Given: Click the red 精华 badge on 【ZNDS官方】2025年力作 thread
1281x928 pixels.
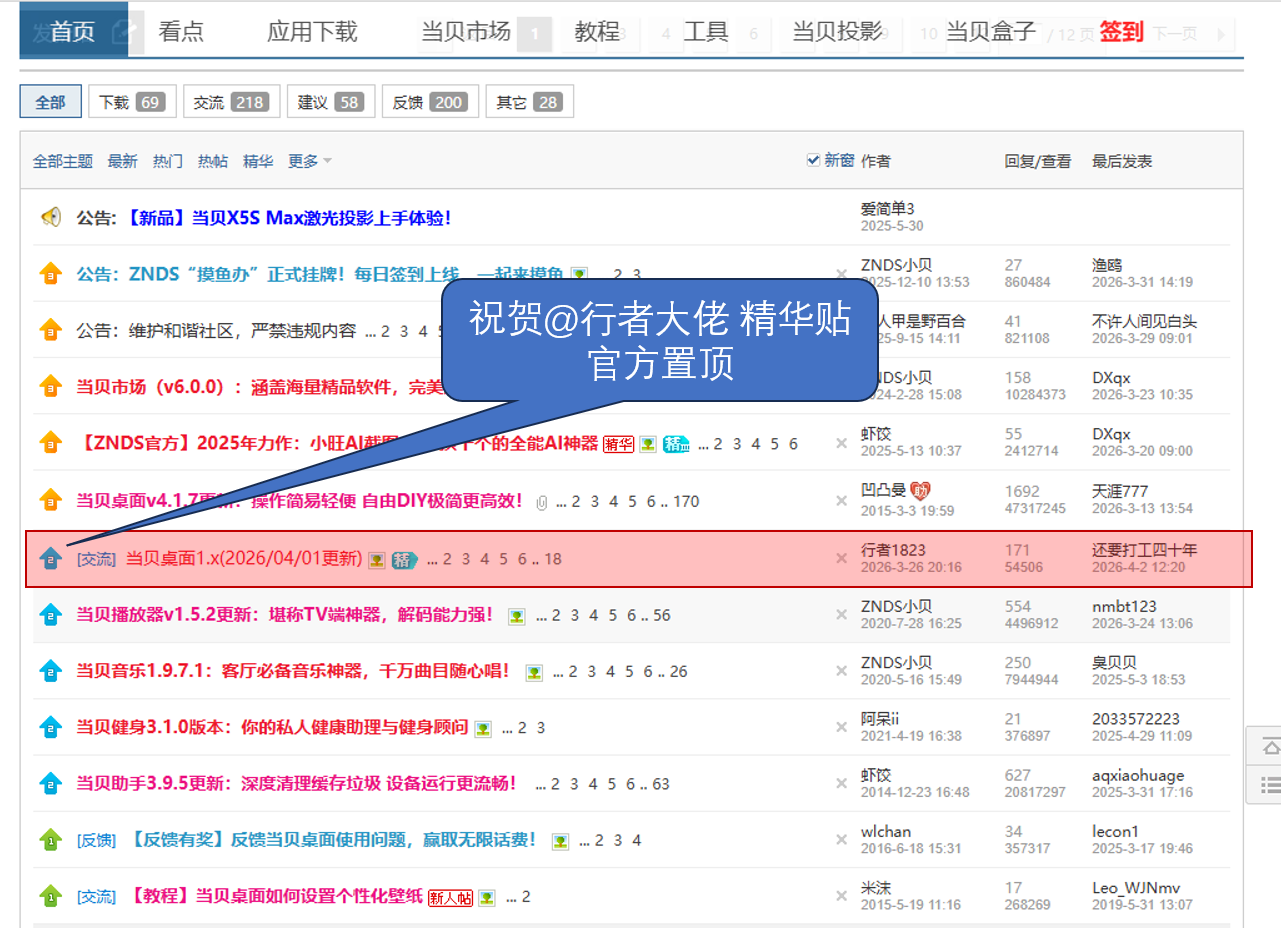Looking at the screenshot, I should click(619, 444).
